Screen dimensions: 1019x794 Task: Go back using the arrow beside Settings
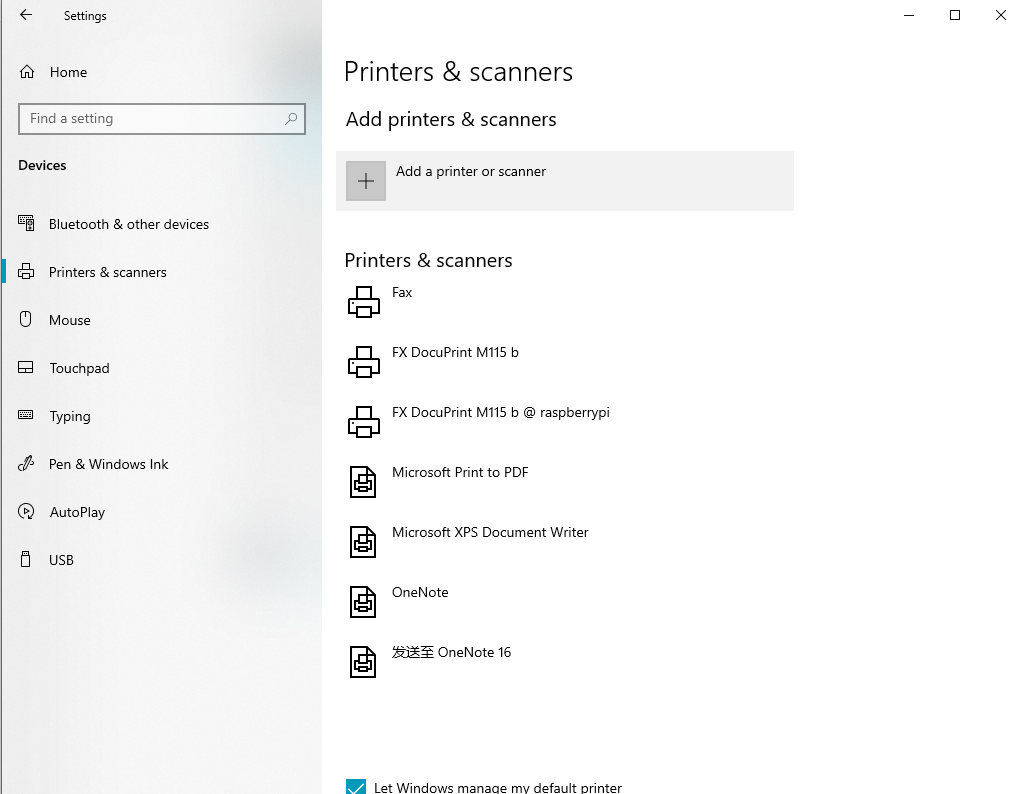(26, 15)
